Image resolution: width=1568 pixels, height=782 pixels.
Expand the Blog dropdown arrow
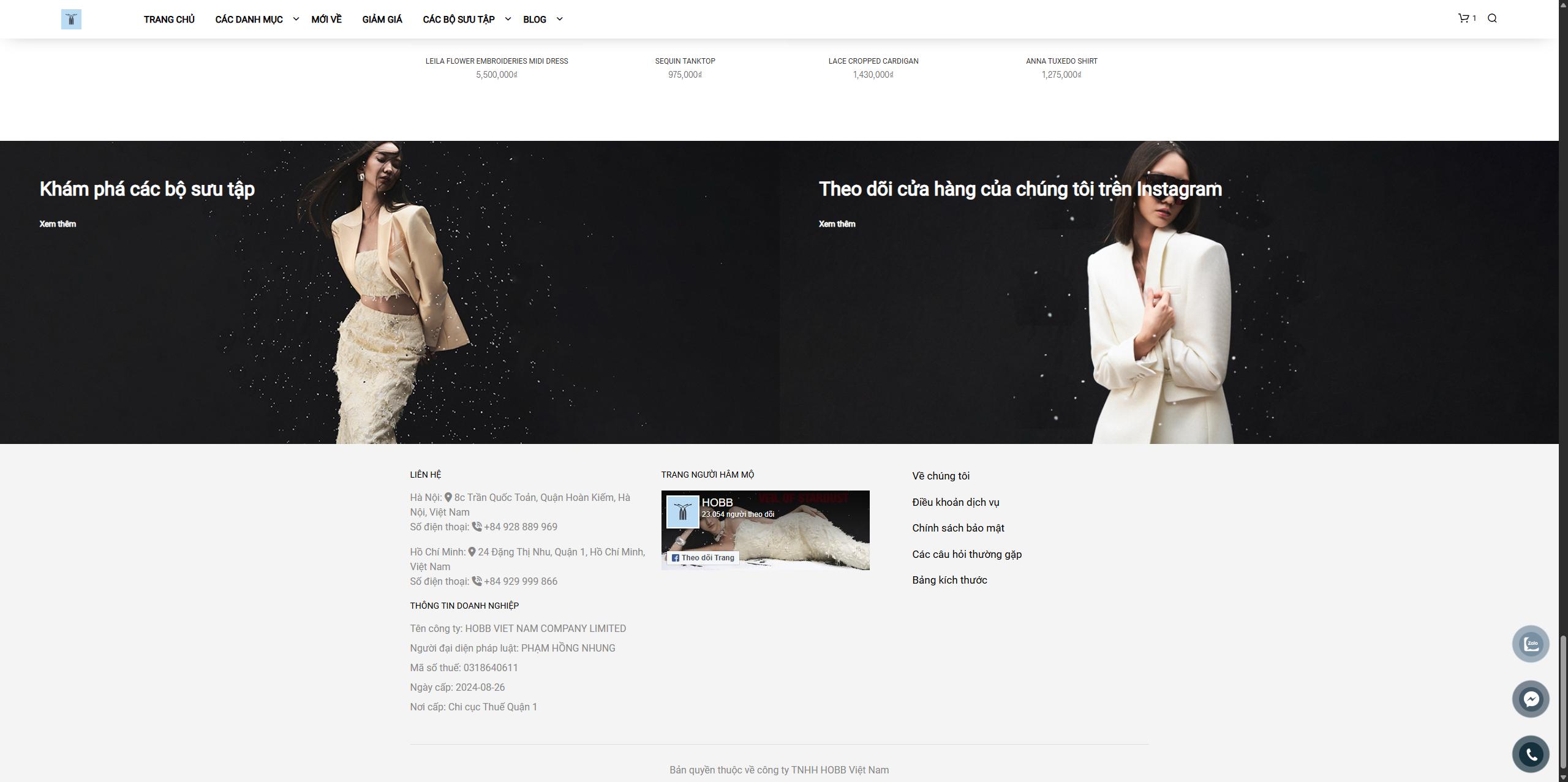pyautogui.click(x=559, y=19)
